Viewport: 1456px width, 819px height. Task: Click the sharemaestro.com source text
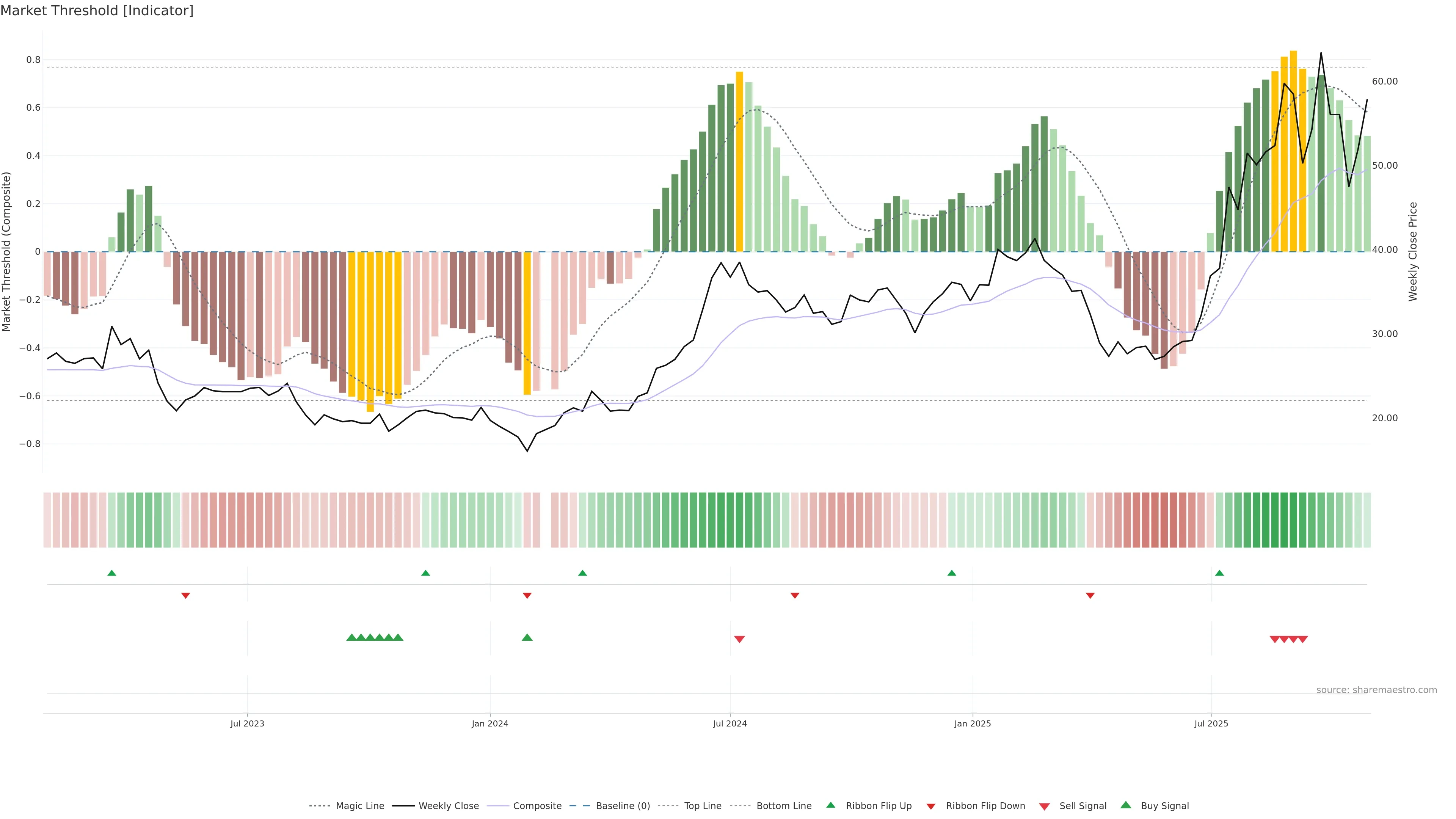[1376, 690]
